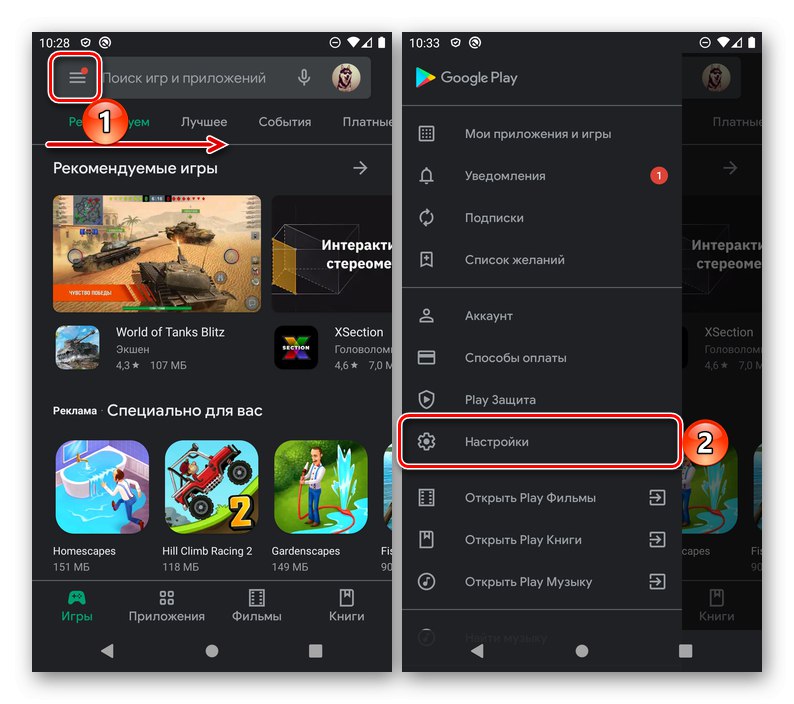
Task: Switch to 'Игры' bottom navigation tab
Action: pos(77,606)
